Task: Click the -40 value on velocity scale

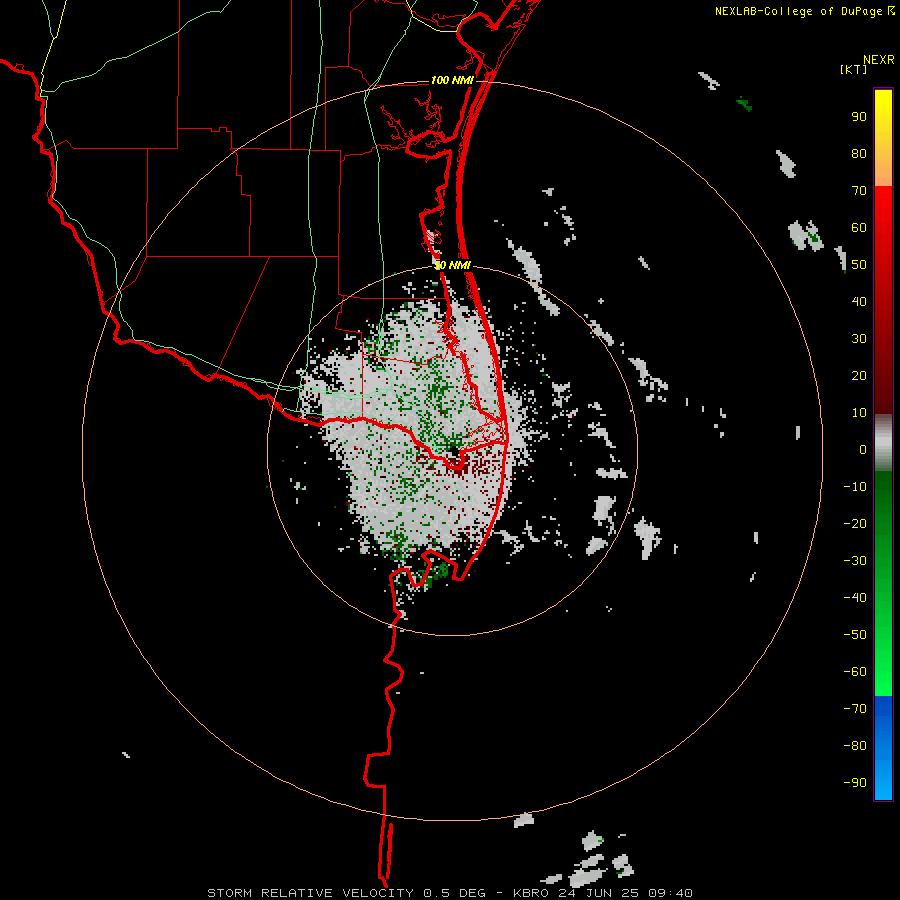Action: pos(855,598)
